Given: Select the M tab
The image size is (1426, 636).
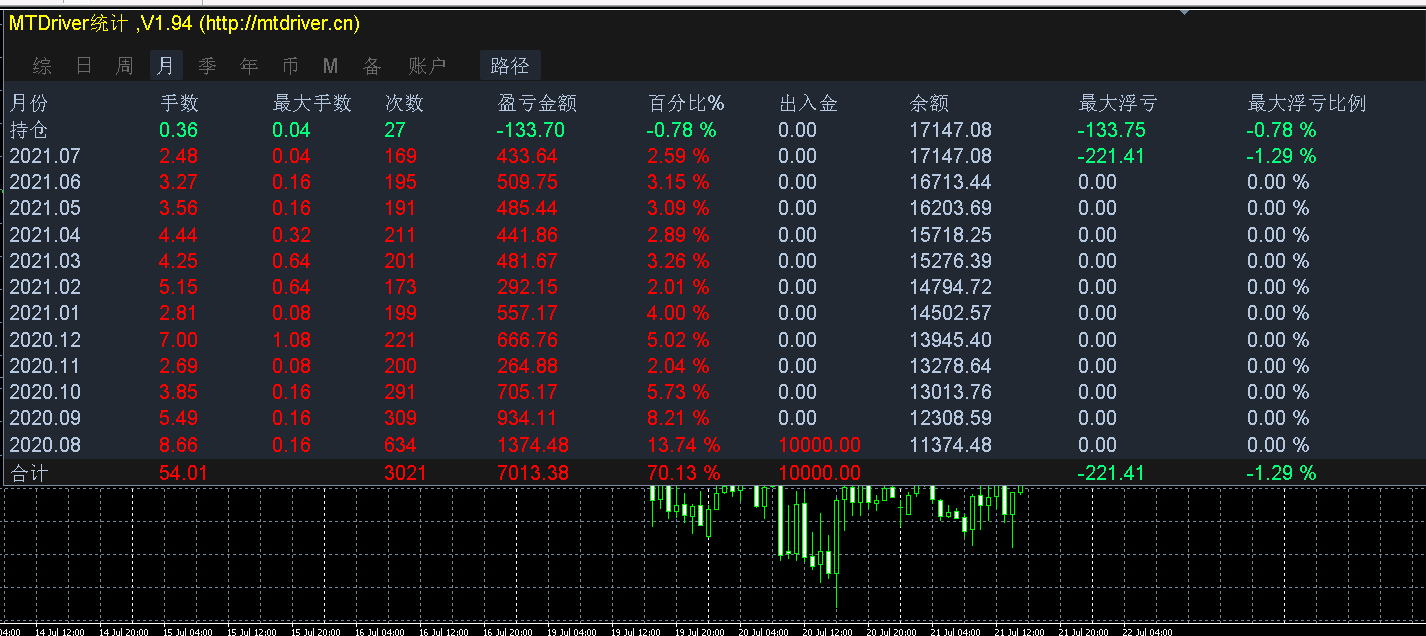Looking at the screenshot, I should [331, 66].
